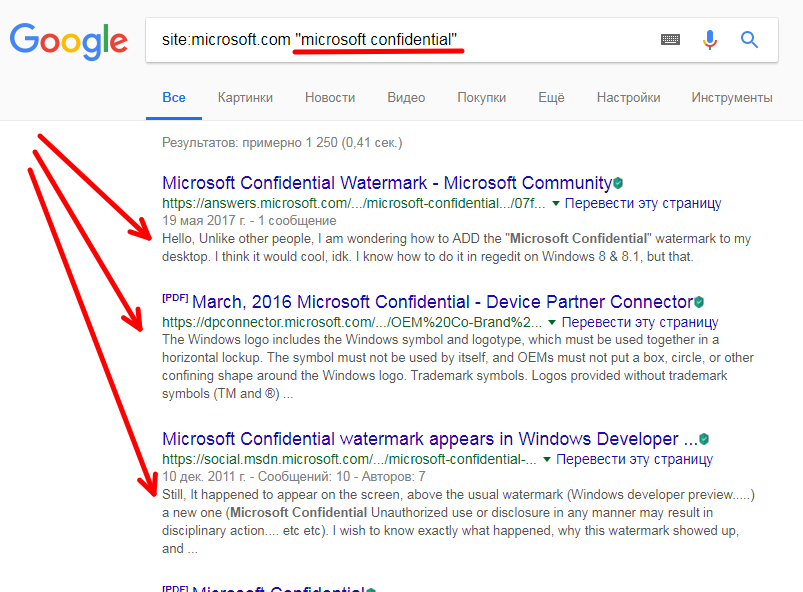Open Инструменты search tools
The width and height of the screenshot is (803, 592).
[x=731, y=97]
